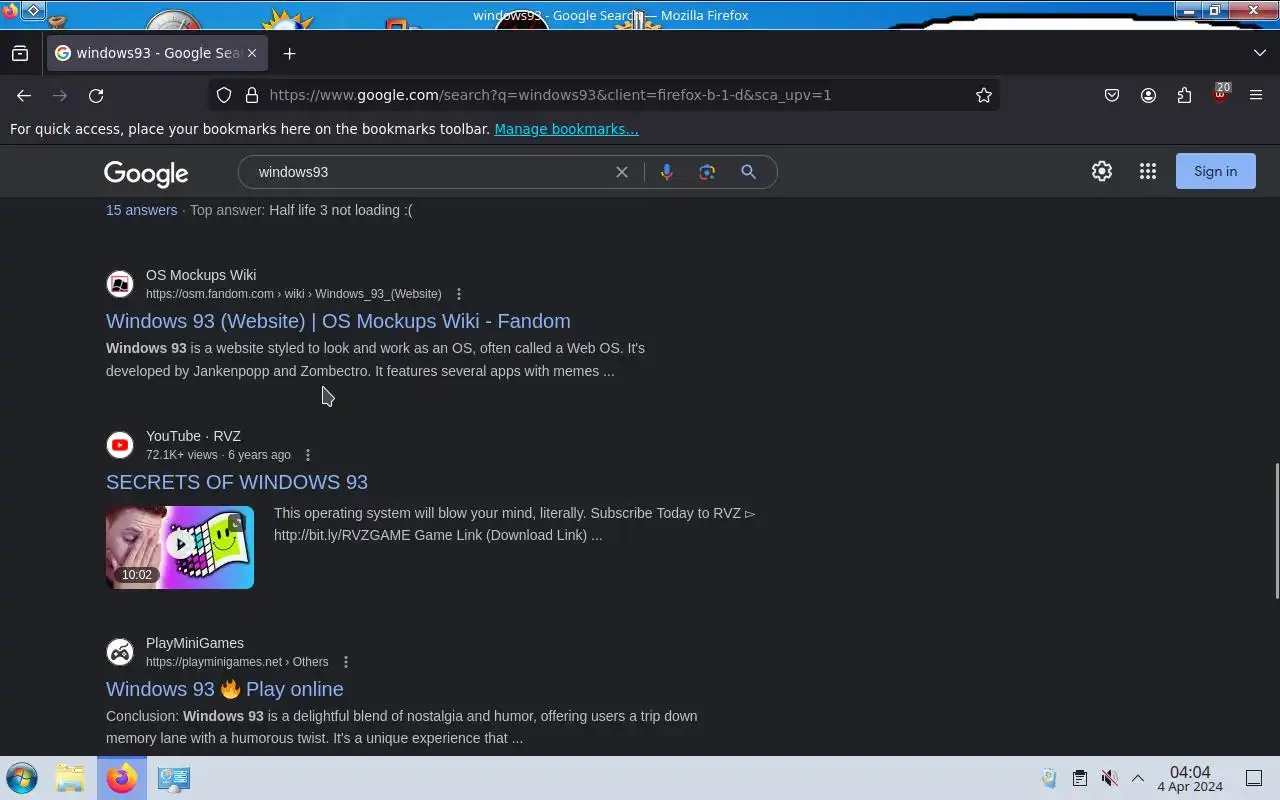1280x800 pixels.
Task: Submit search with magnifier icon
Action: (748, 172)
